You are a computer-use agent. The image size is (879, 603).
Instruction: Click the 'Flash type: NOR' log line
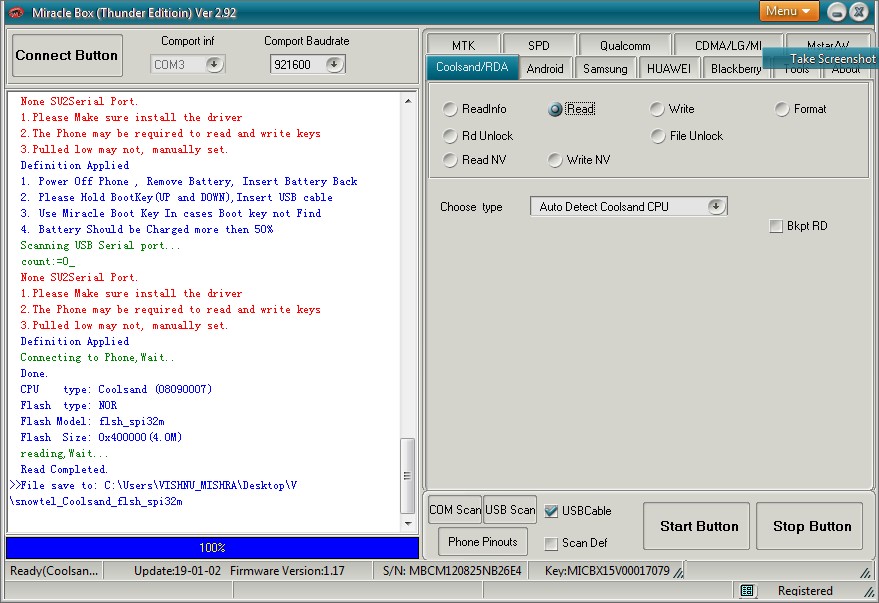(68, 405)
